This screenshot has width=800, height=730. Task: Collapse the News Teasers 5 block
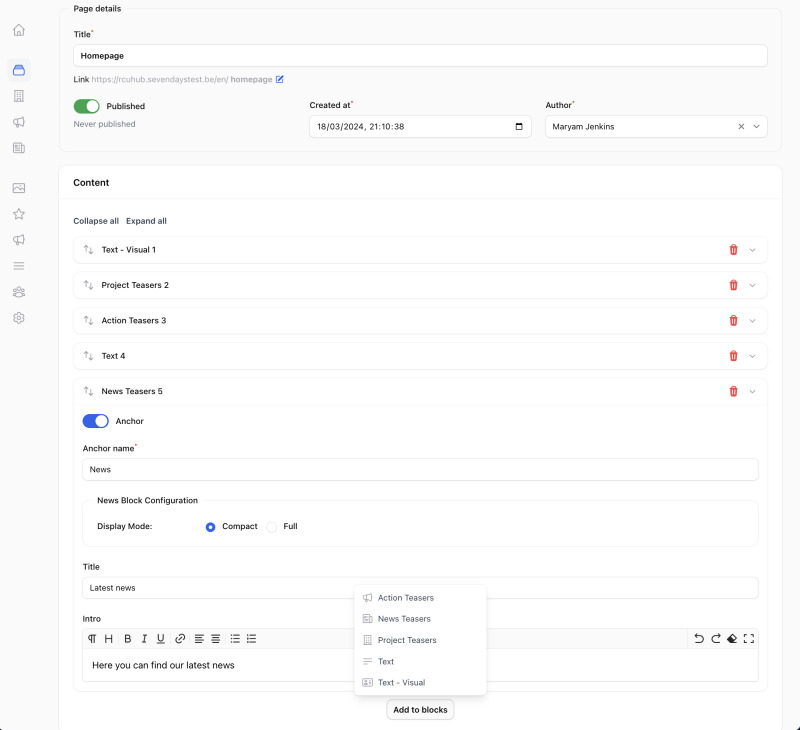tap(753, 392)
